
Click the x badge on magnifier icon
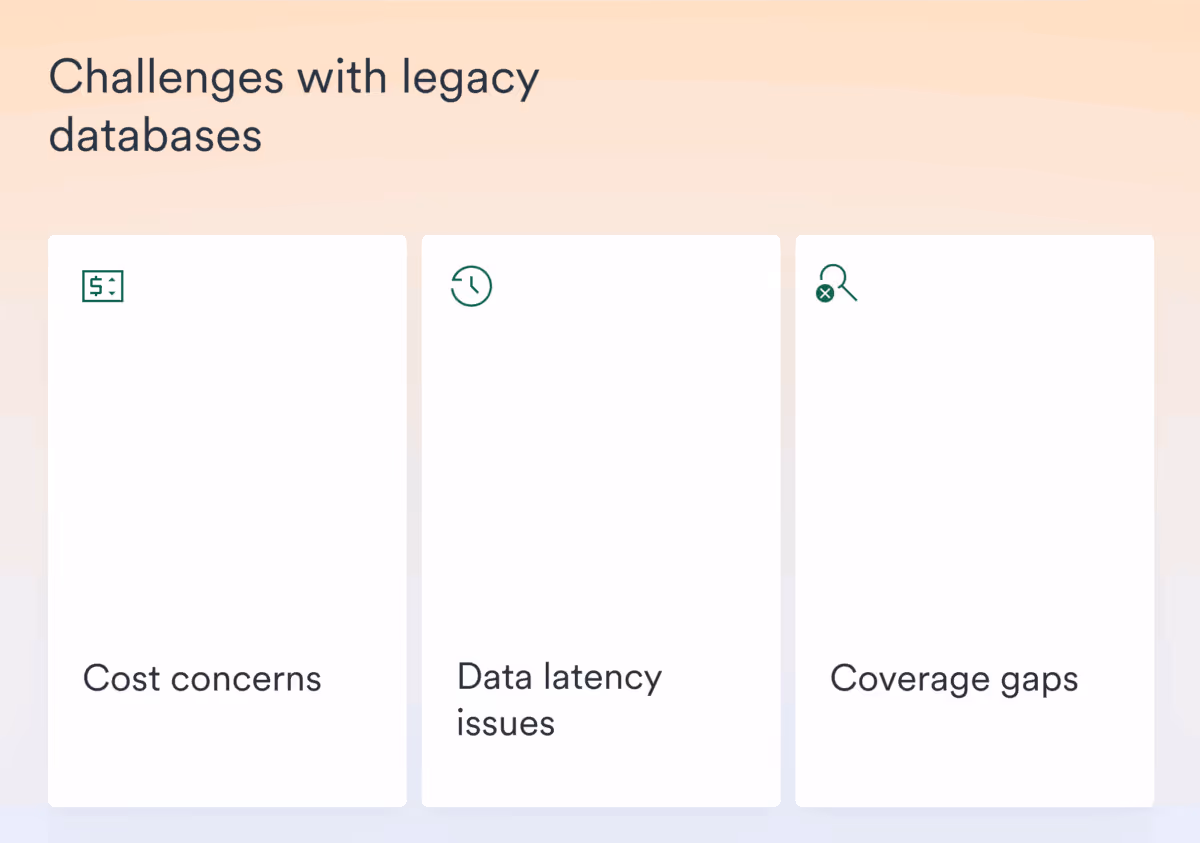click(825, 293)
